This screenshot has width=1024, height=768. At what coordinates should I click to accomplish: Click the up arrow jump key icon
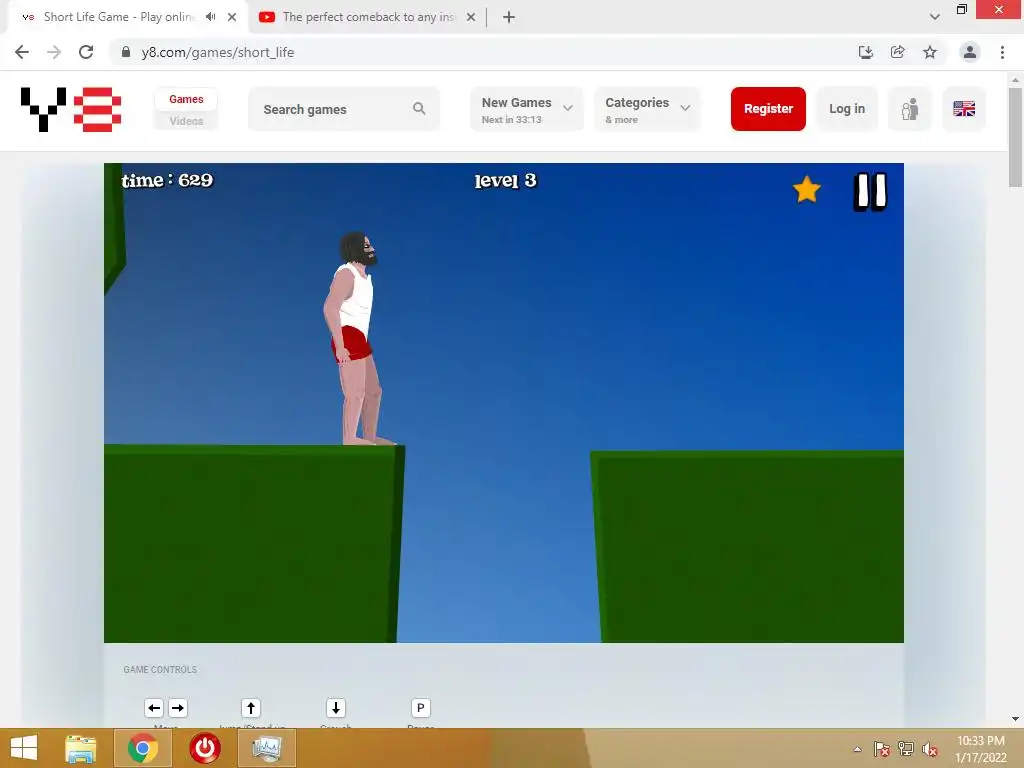pos(251,708)
